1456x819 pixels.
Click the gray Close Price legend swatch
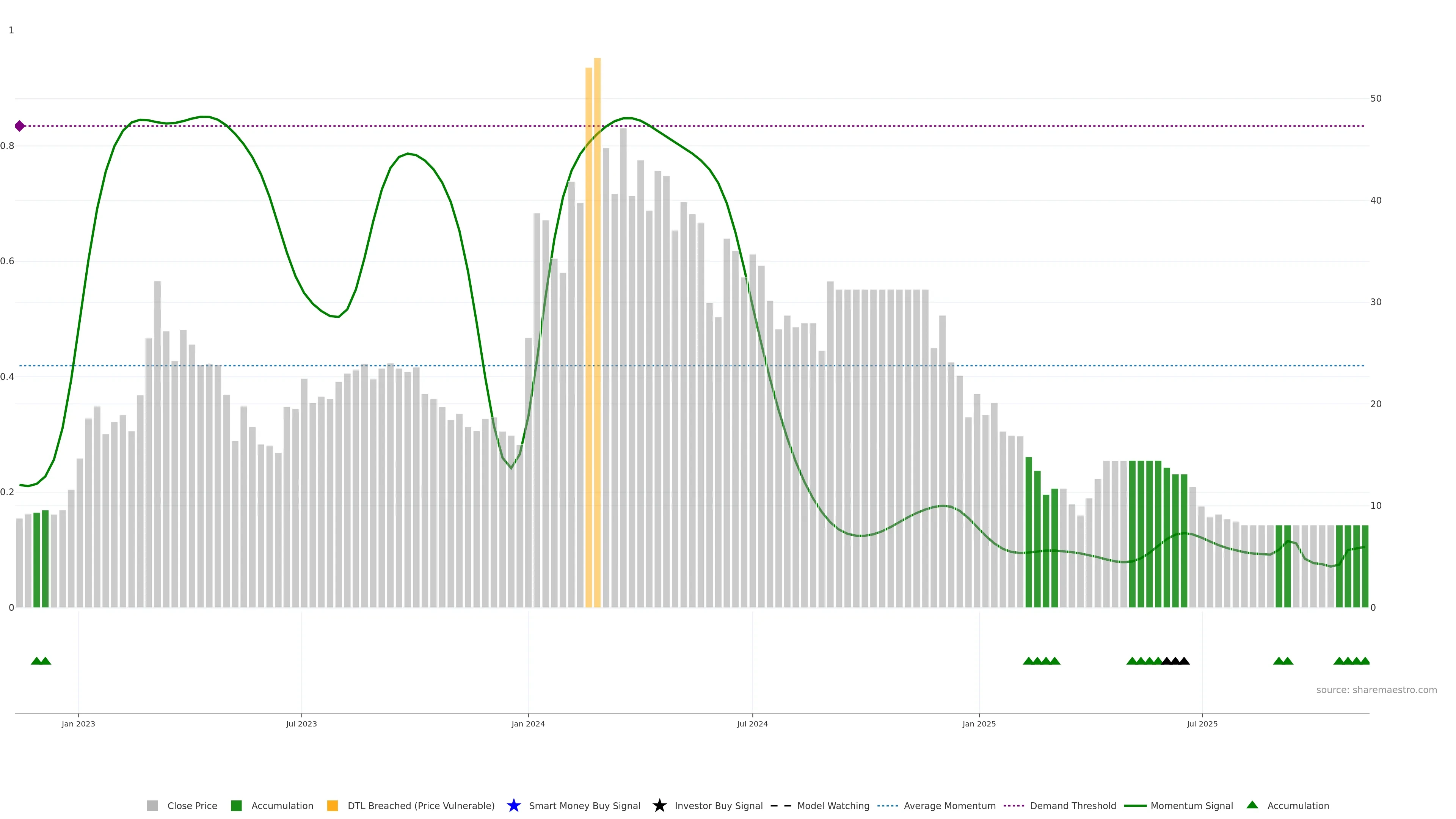point(152,805)
